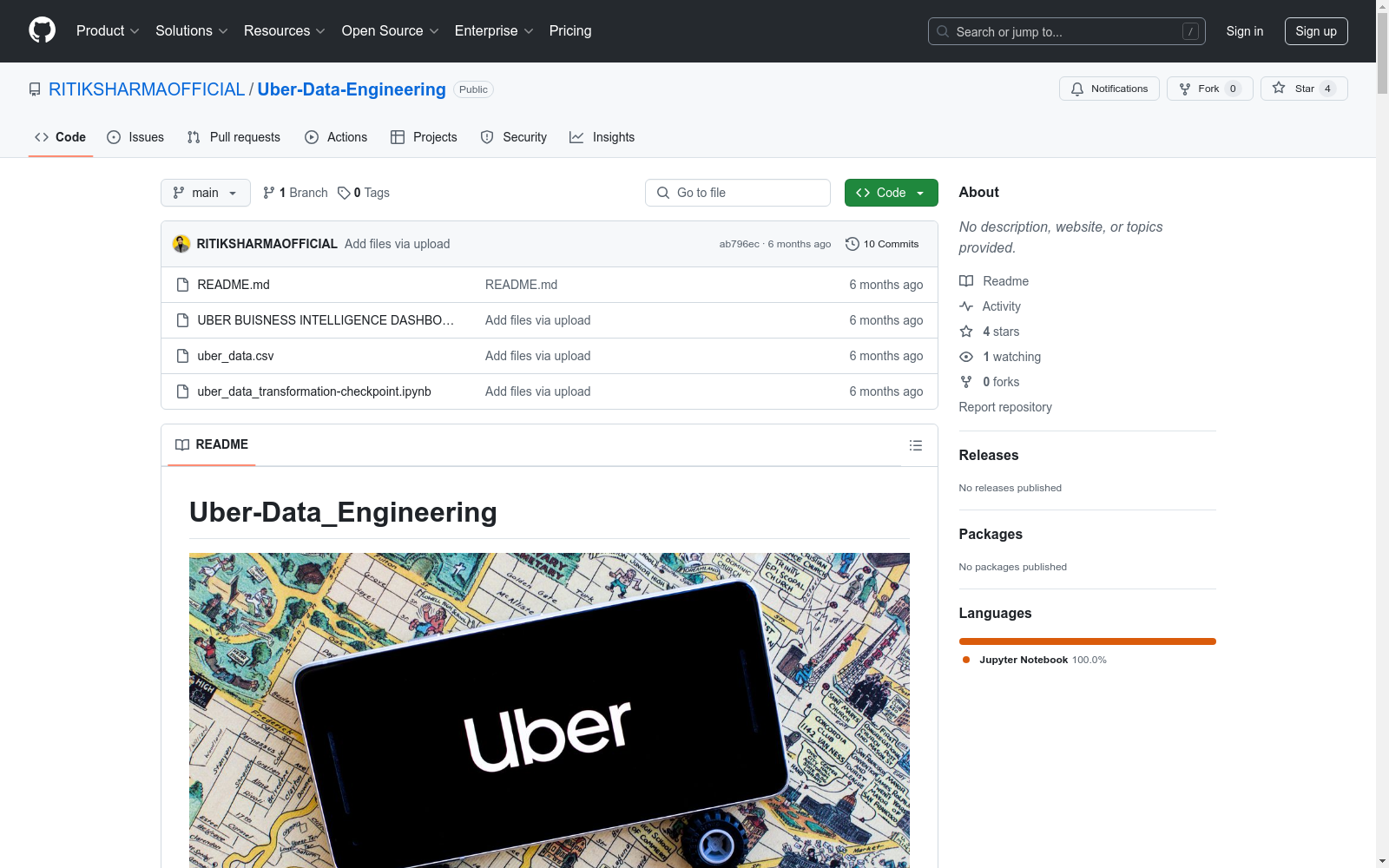Click the Star icon in repo header
Viewport: 1389px width, 868px height.
tap(1279, 88)
